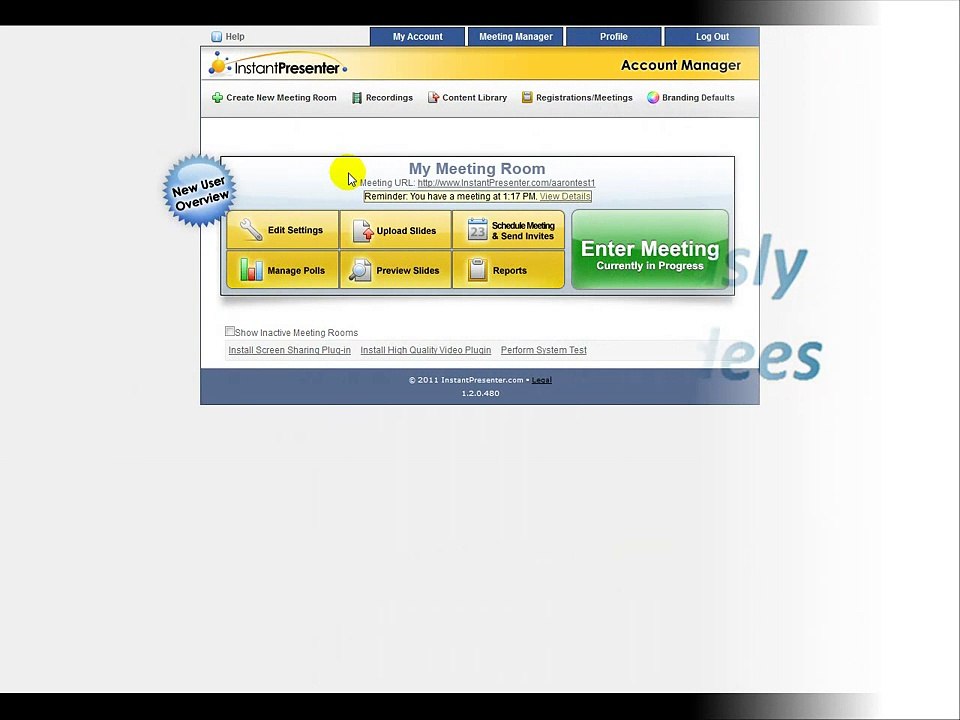Click the reminder text about 1:17 PM meeting
Screen dimensions: 960x720
pos(451,197)
